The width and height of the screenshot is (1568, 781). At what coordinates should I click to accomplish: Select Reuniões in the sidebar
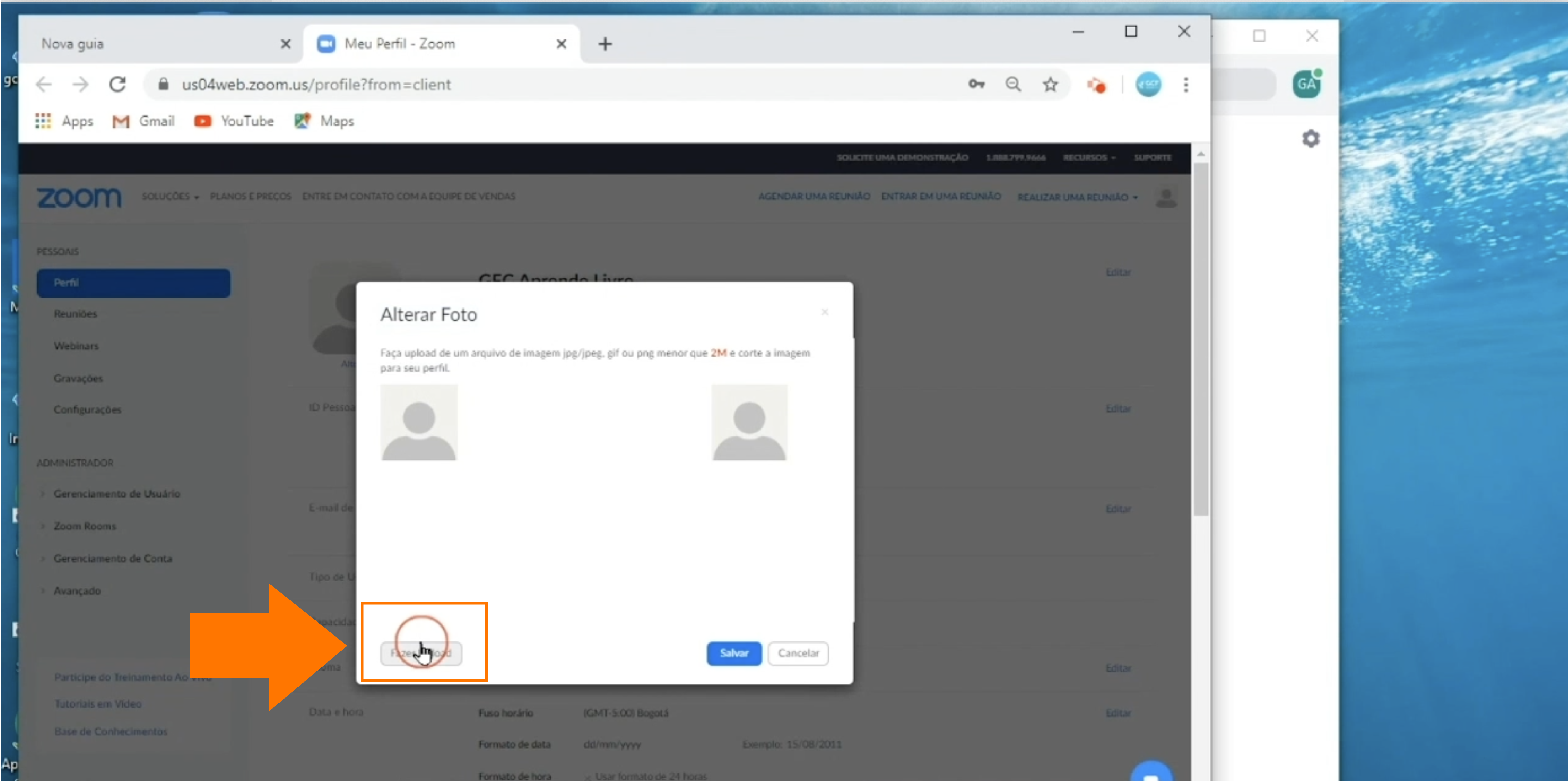(x=75, y=314)
